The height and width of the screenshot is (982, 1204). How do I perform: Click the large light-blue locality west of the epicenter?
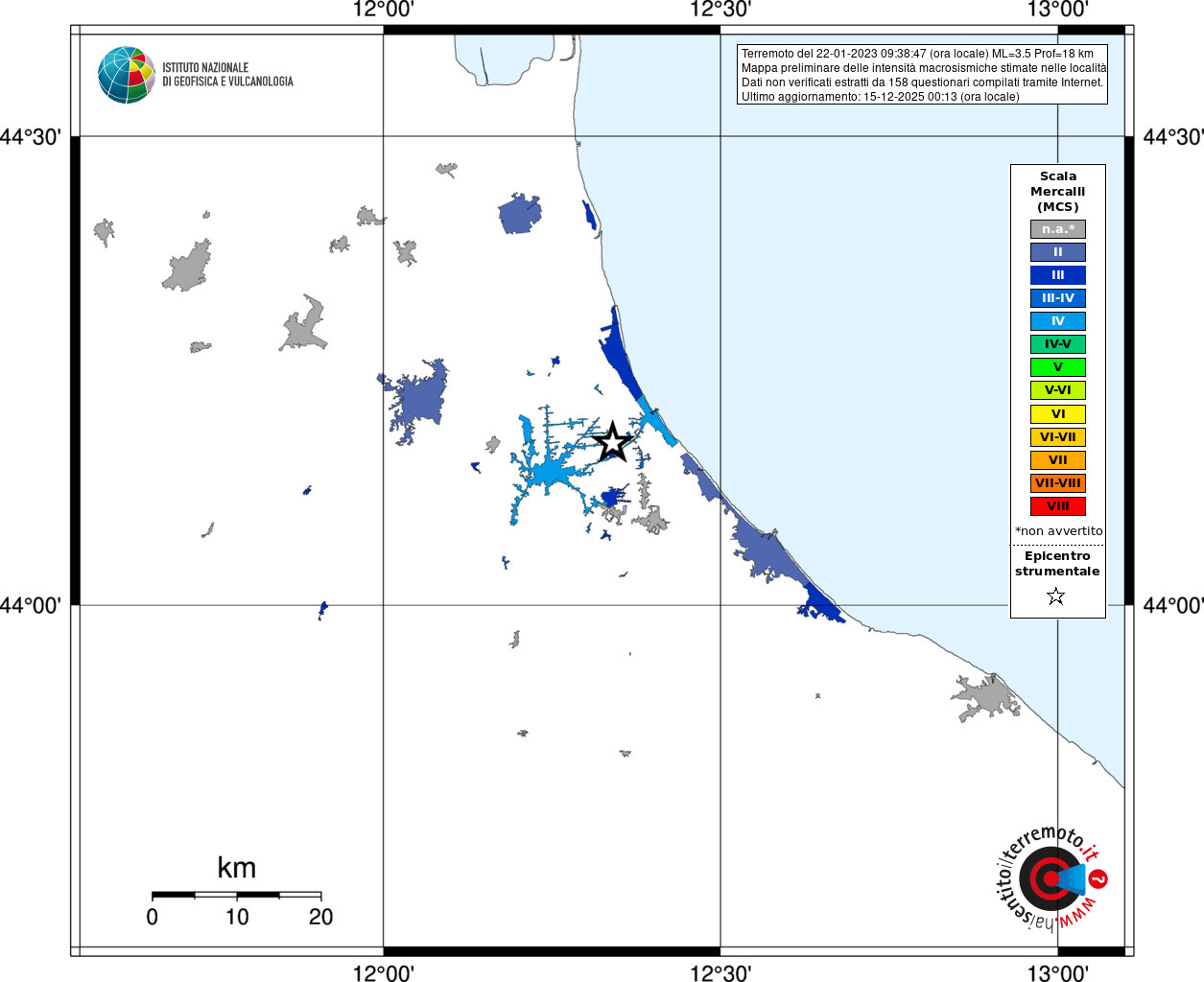(551, 470)
